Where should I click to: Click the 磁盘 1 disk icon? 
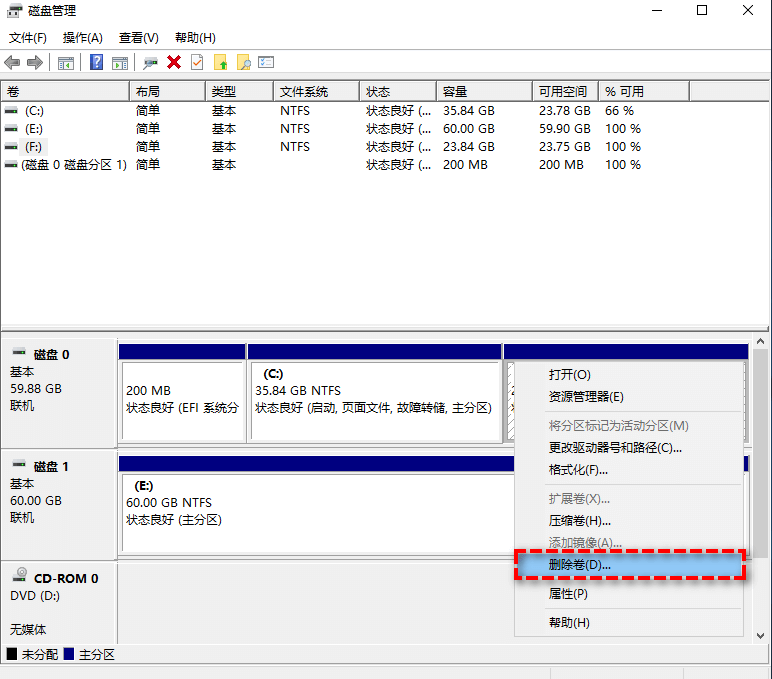click(19, 463)
